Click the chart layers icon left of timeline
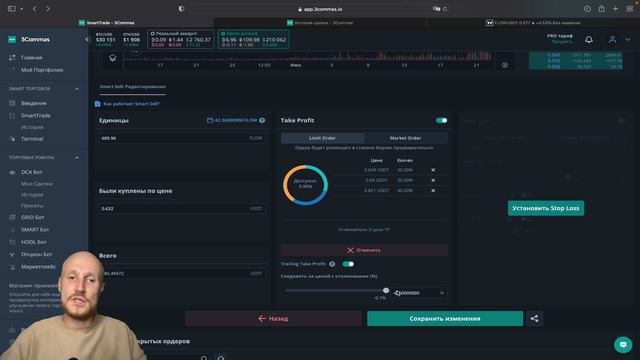This screenshot has height=360, width=640. (113, 58)
